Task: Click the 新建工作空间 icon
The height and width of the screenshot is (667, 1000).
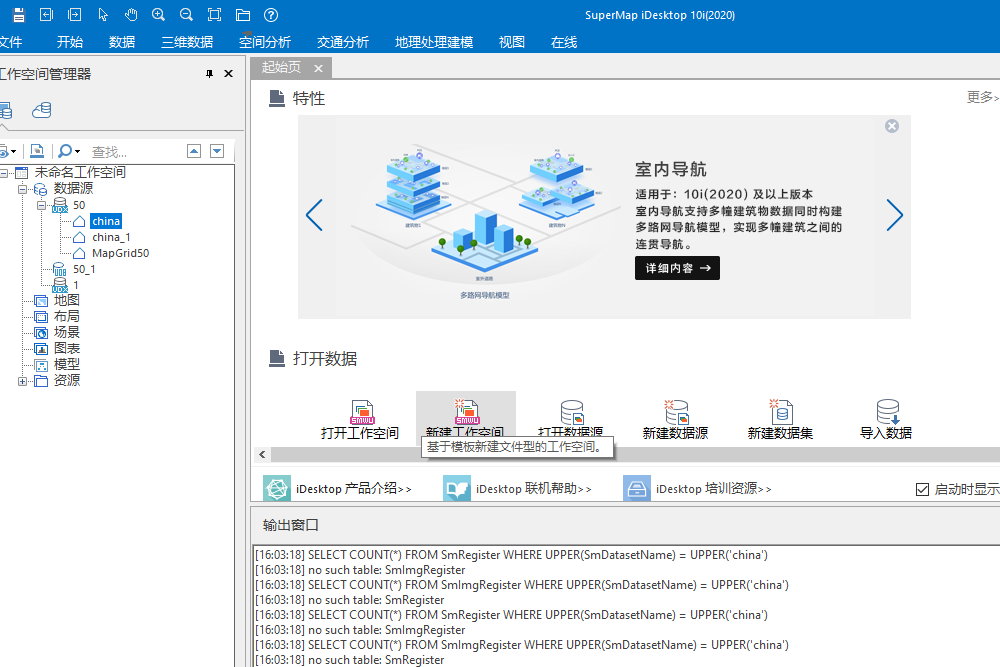Action: [466, 412]
